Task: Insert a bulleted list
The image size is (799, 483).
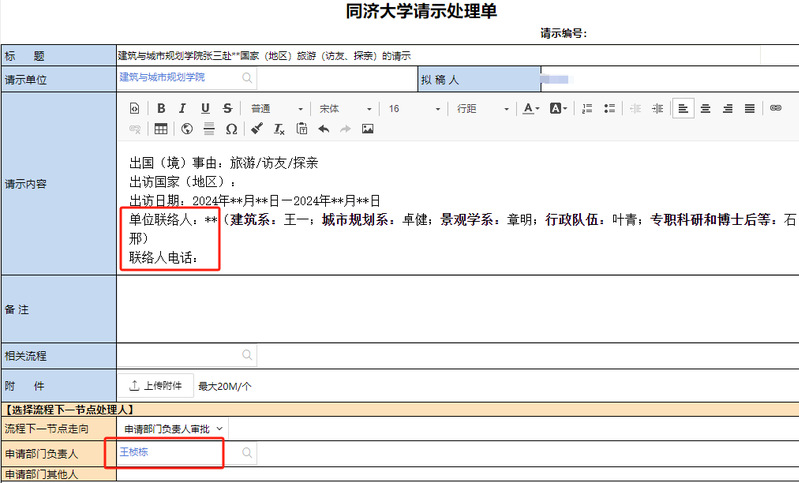Action: click(x=609, y=108)
